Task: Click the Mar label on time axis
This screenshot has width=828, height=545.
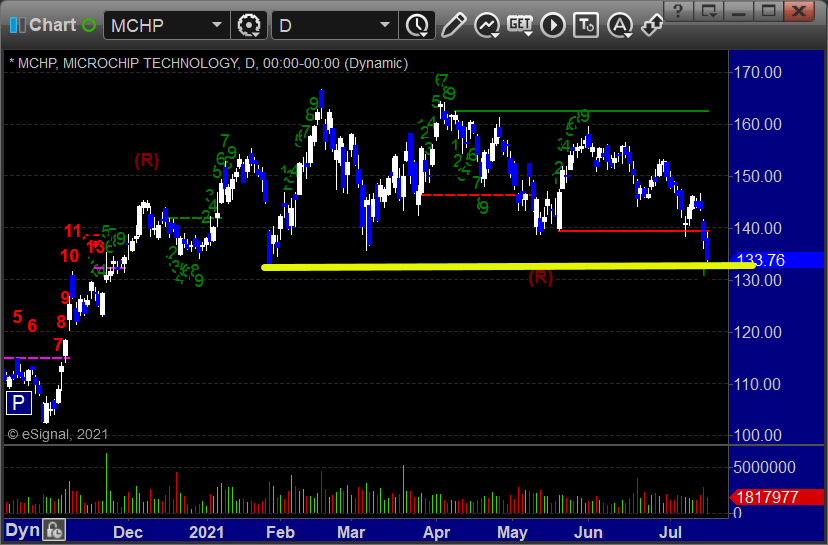Action: coord(351,532)
